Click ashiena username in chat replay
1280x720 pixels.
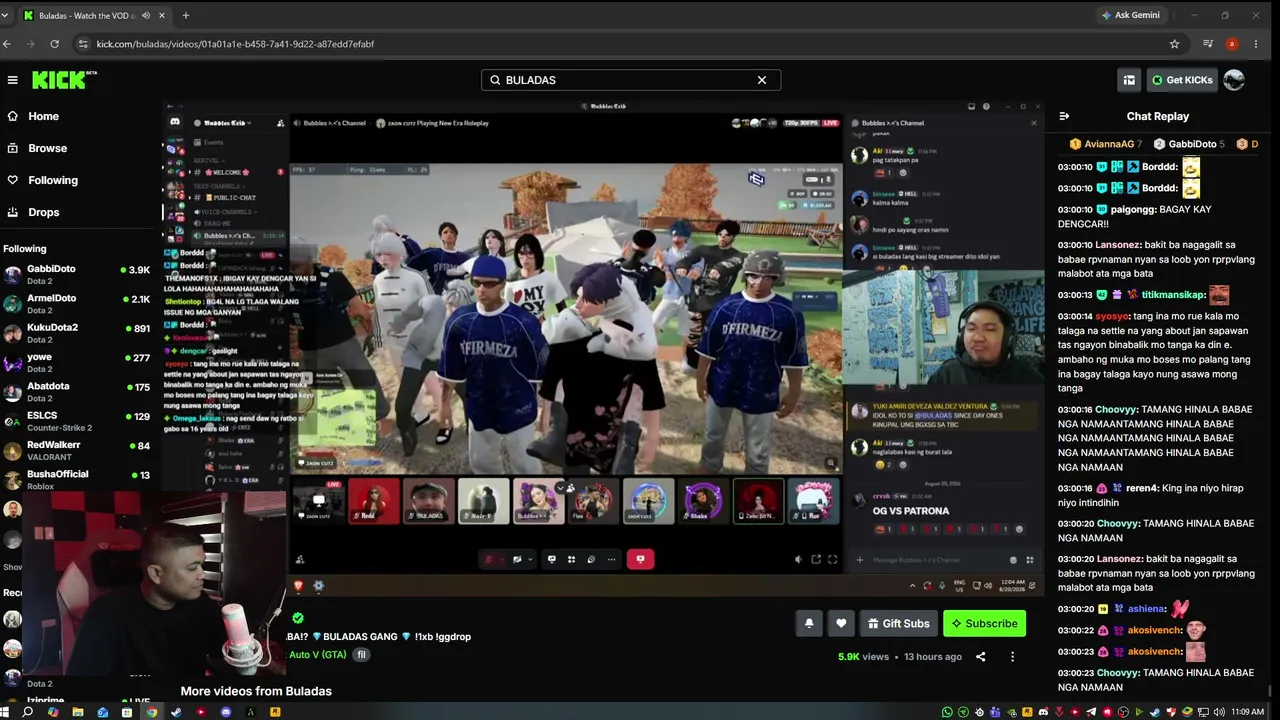[x=1147, y=609]
